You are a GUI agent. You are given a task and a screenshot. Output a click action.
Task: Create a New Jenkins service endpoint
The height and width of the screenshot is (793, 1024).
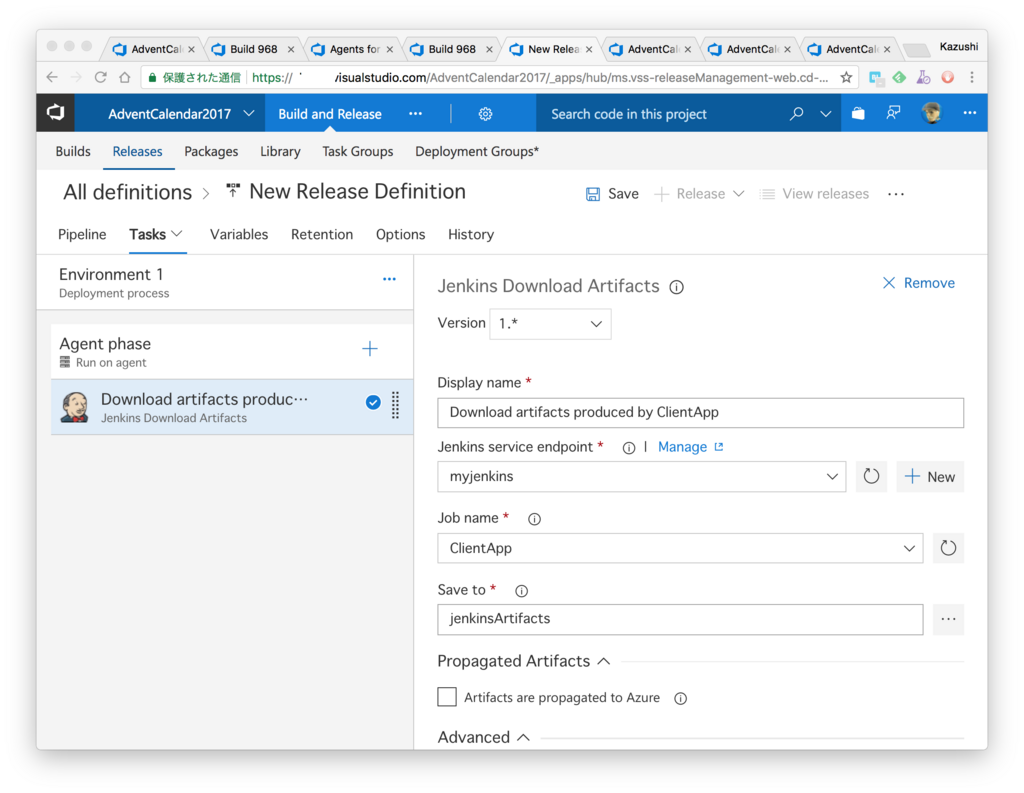click(x=930, y=476)
